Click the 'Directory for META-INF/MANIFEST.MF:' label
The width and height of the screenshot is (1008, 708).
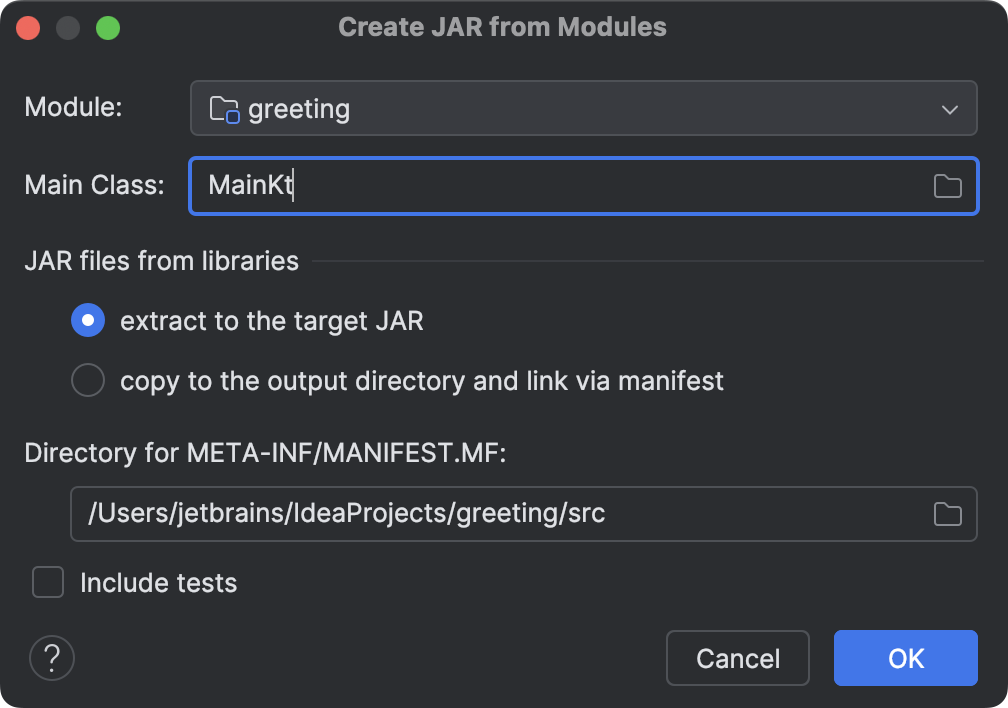[x=266, y=453]
